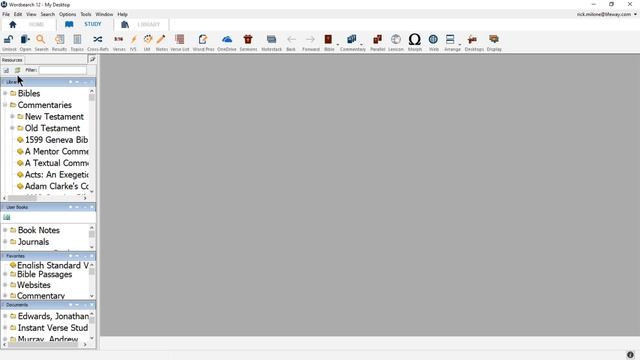This screenshot has width=640, height=360.
Task: Select Instant Verse Studies documents folder
Action: coord(49,328)
